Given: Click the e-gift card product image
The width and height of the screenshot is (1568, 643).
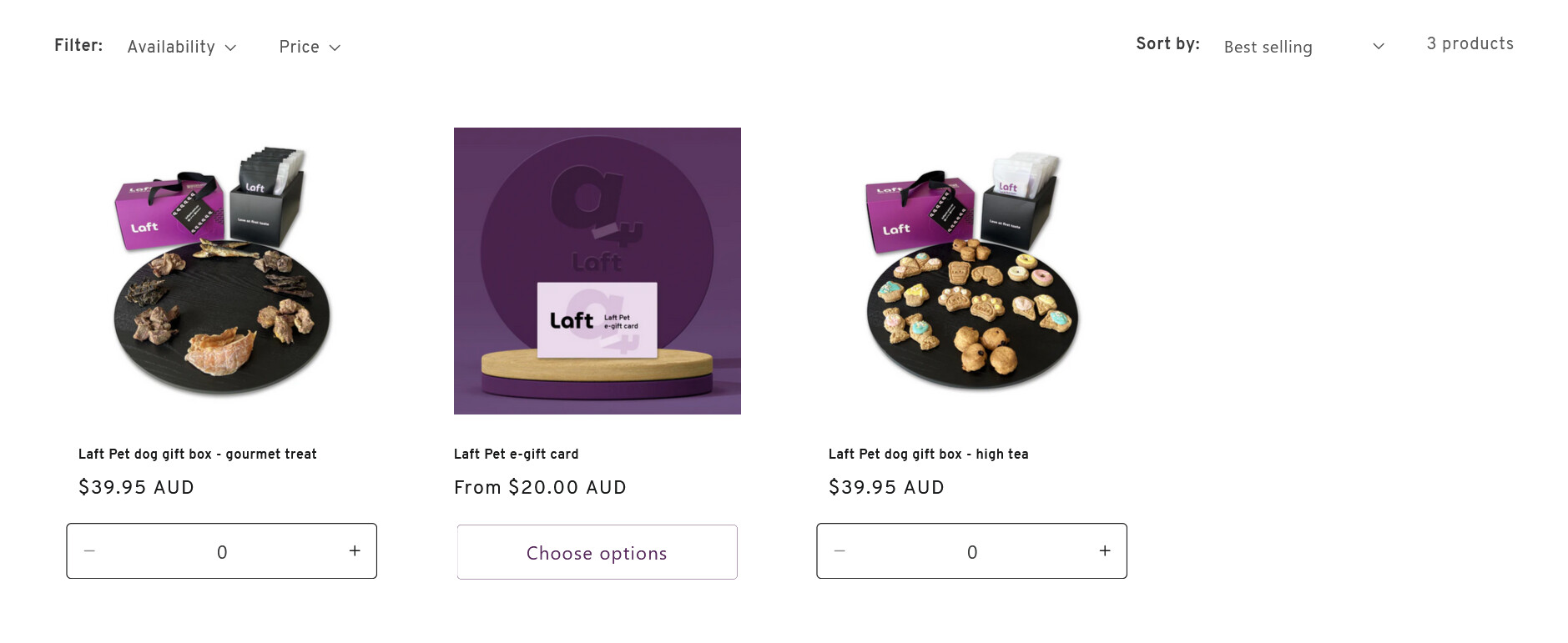Looking at the screenshot, I should 597,271.
